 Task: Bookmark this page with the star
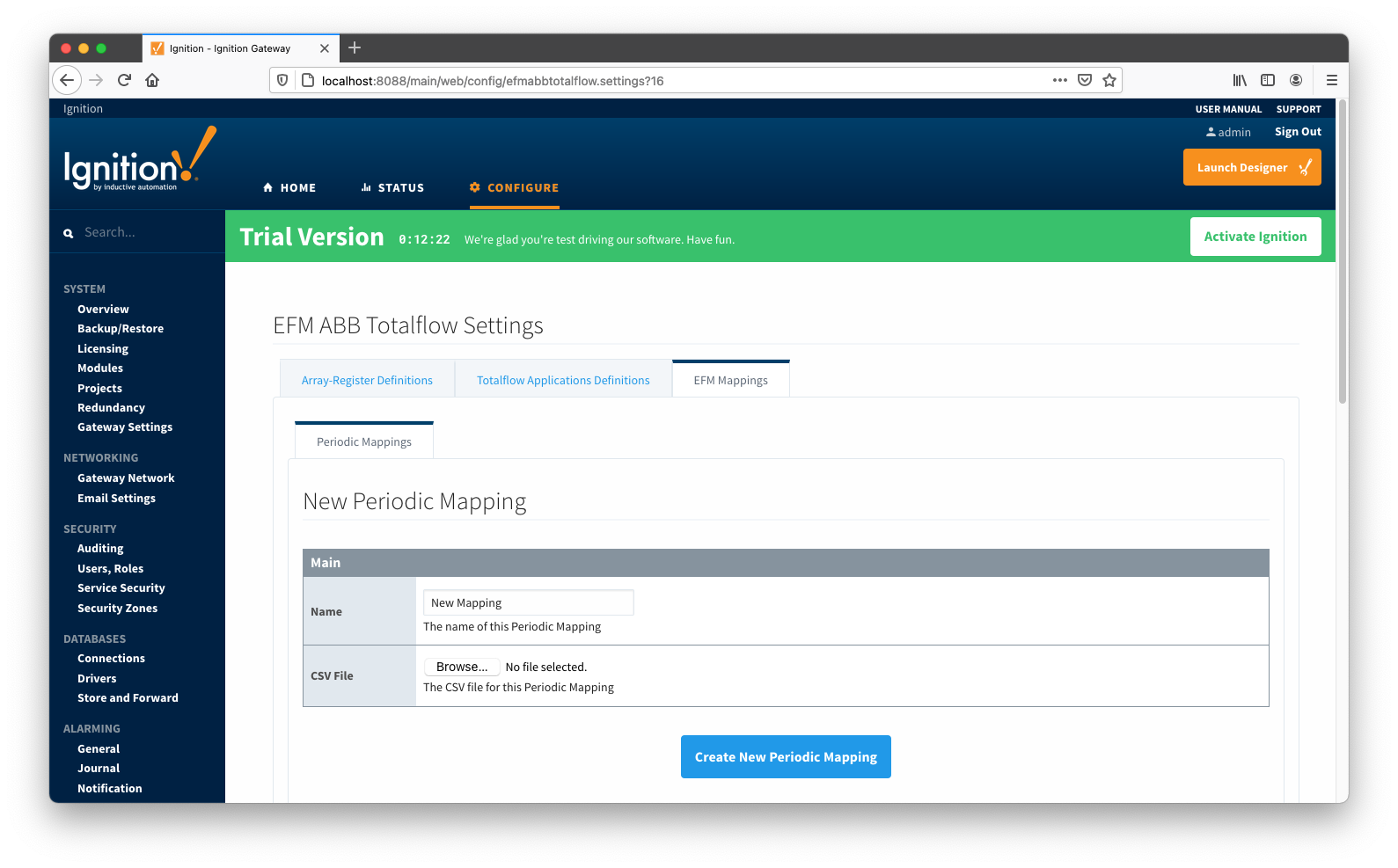(x=1109, y=80)
